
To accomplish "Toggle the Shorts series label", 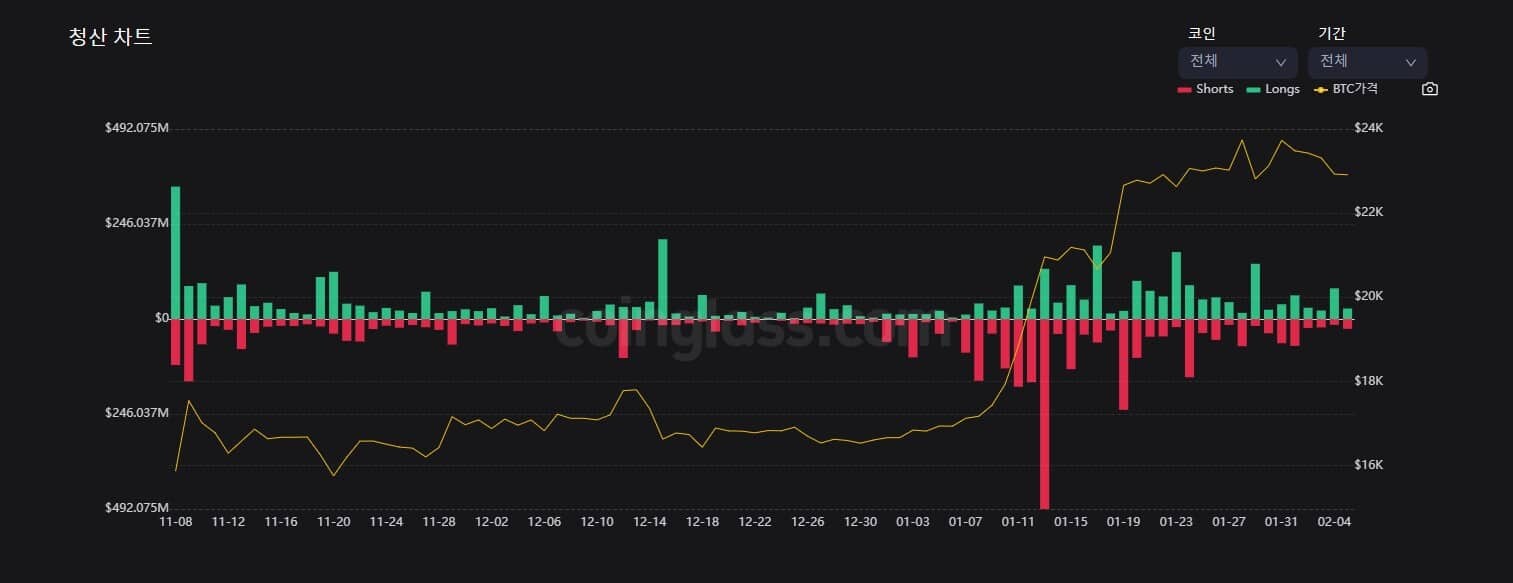I will tap(1215, 89).
